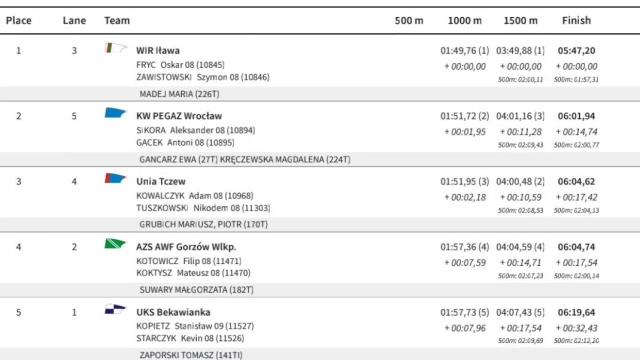Select rower FRYC Oskar 08
Image resolution: width=640 pixels, height=360 pixels.
180,65
